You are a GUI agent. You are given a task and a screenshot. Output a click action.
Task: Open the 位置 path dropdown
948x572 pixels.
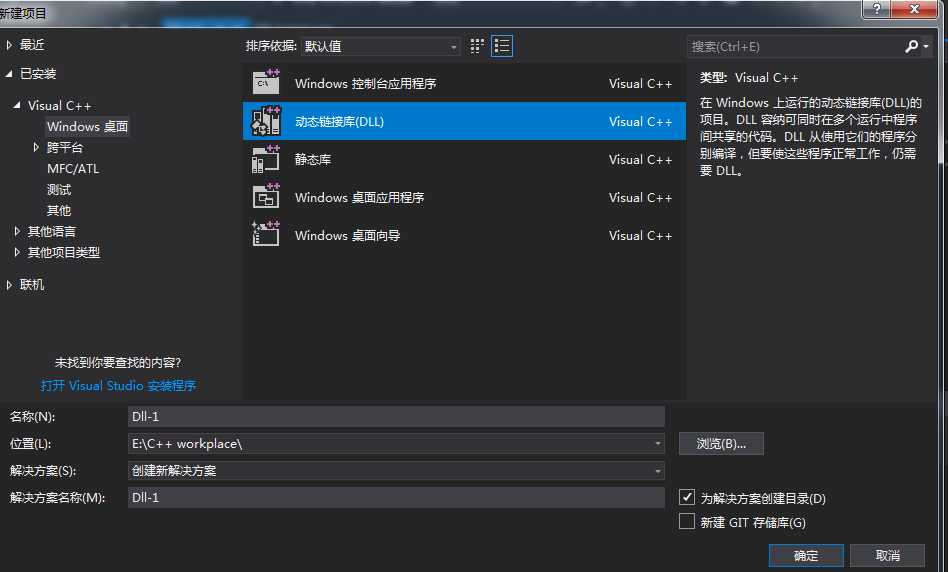(658, 443)
